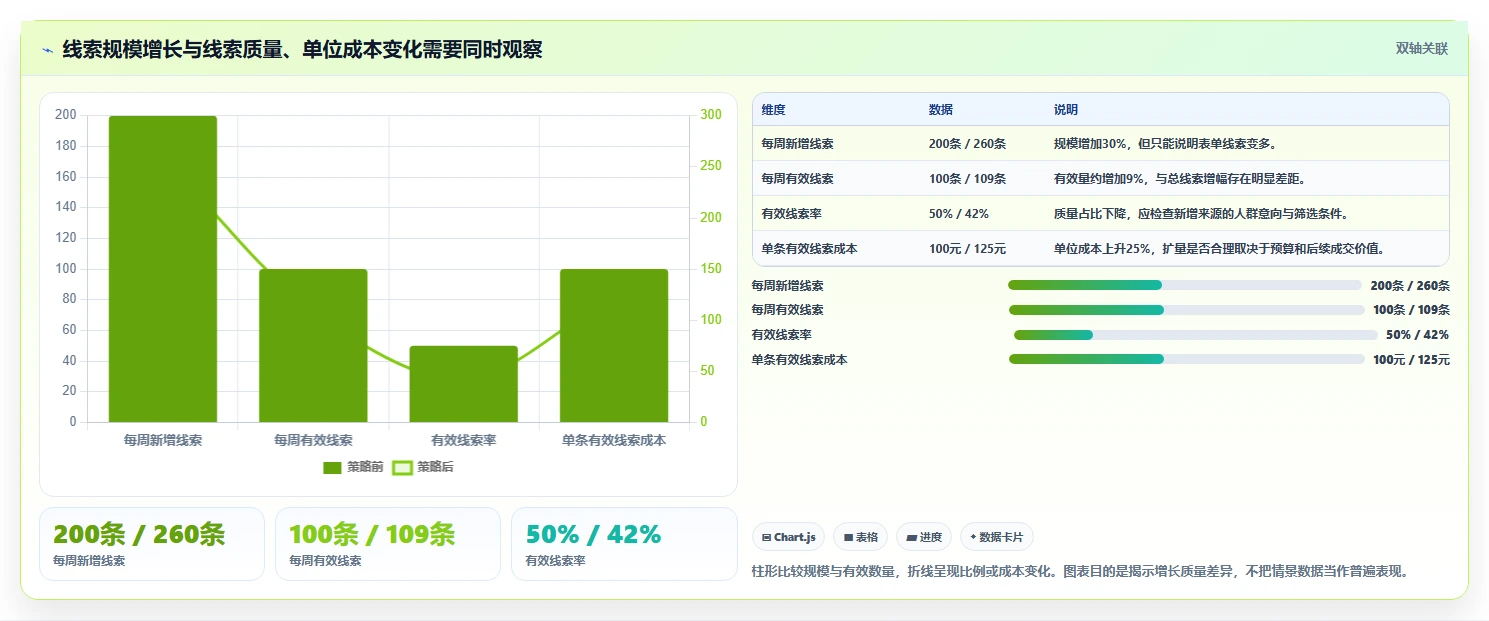The image size is (1489, 621).
Task: Toggle the 策略后 legend entry
Action: [423, 467]
